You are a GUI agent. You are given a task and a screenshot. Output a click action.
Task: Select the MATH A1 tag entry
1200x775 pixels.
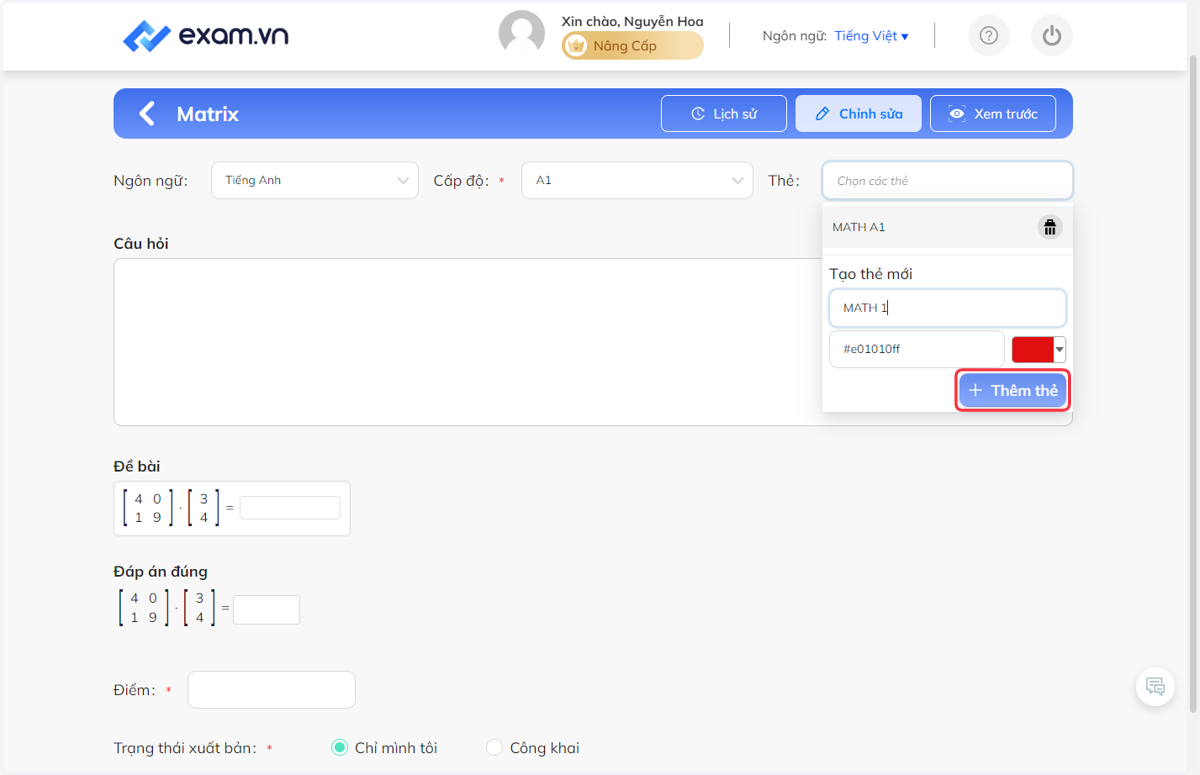click(947, 227)
